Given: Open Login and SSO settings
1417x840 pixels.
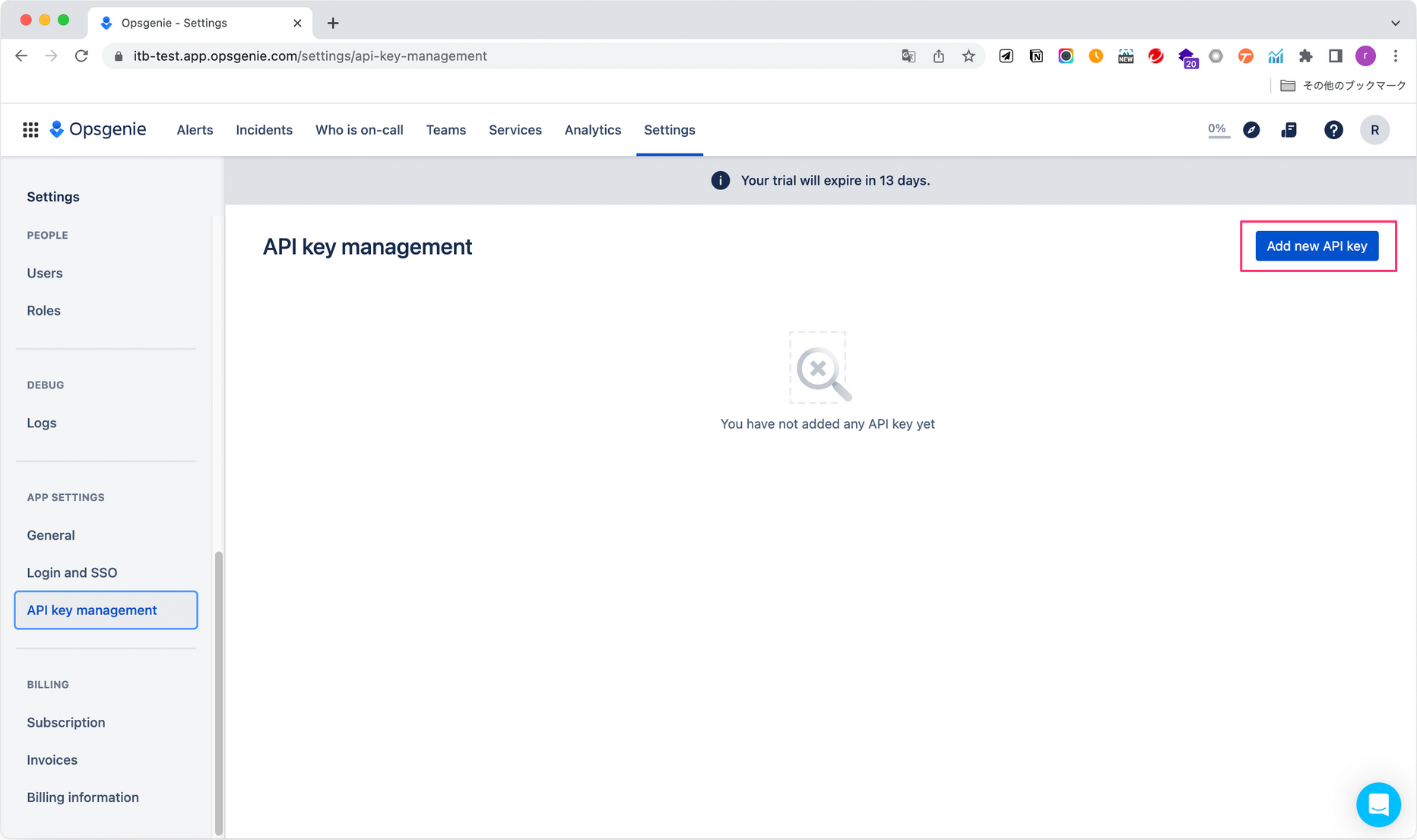Looking at the screenshot, I should 72,572.
